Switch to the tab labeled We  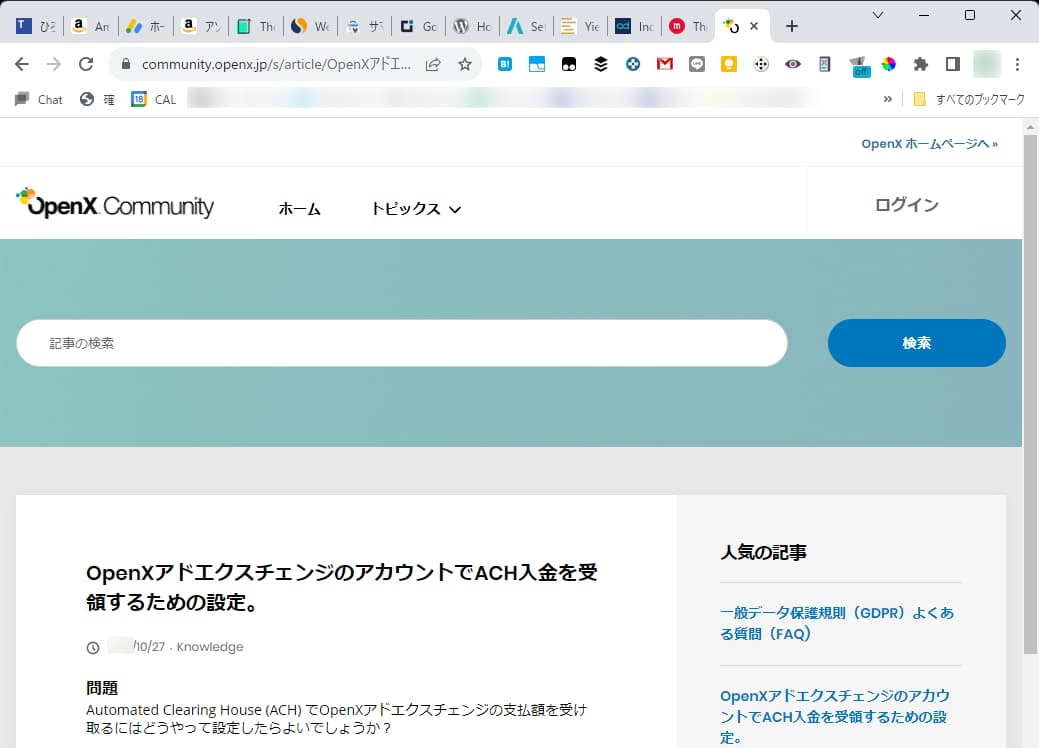[310, 27]
